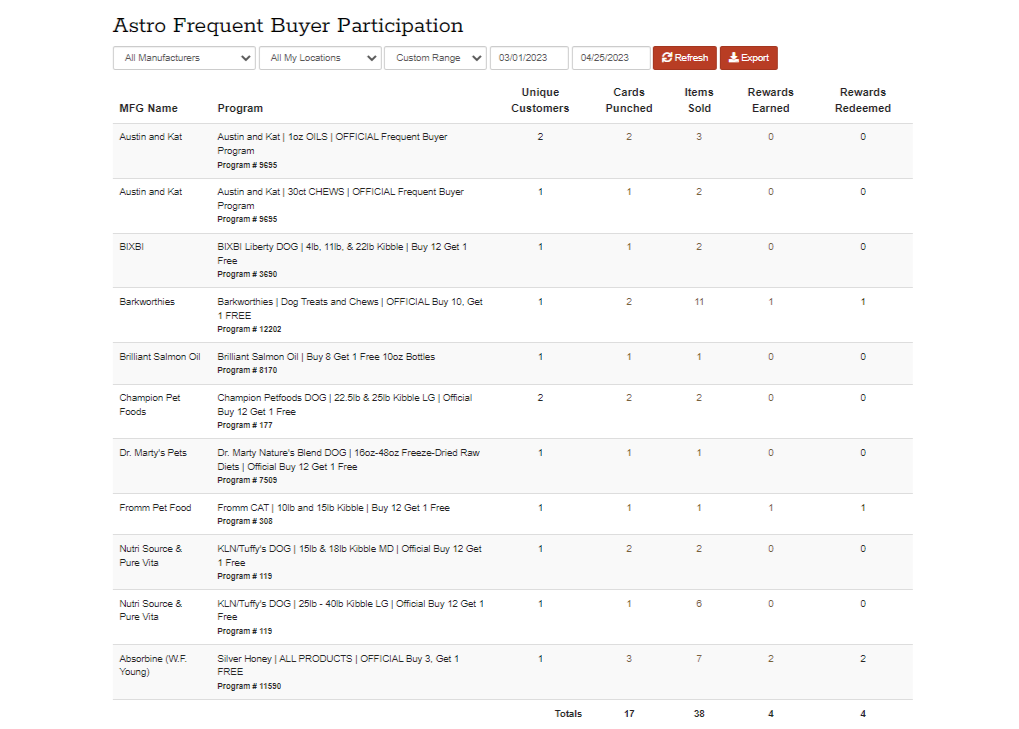Click the export download icon
Viewport: 1019px width, 729px height.
point(733,58)
